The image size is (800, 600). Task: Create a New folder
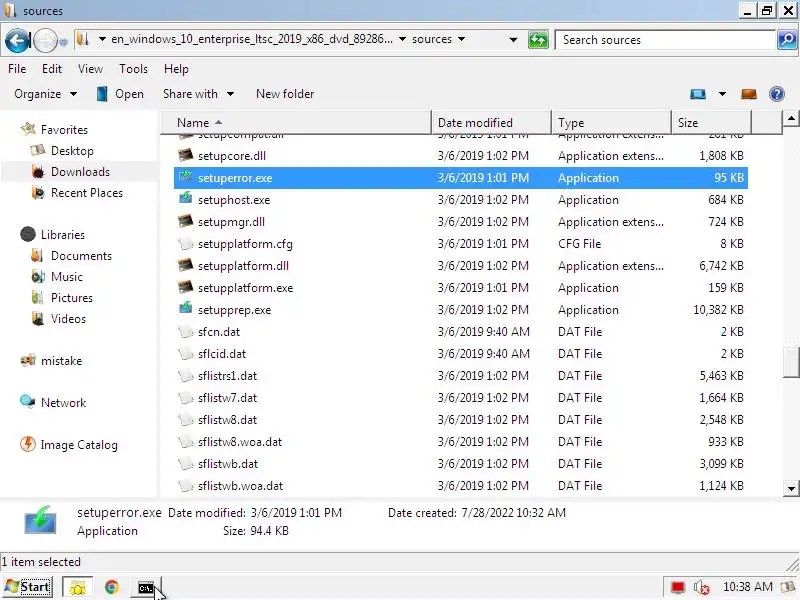[x=285, y=94]
